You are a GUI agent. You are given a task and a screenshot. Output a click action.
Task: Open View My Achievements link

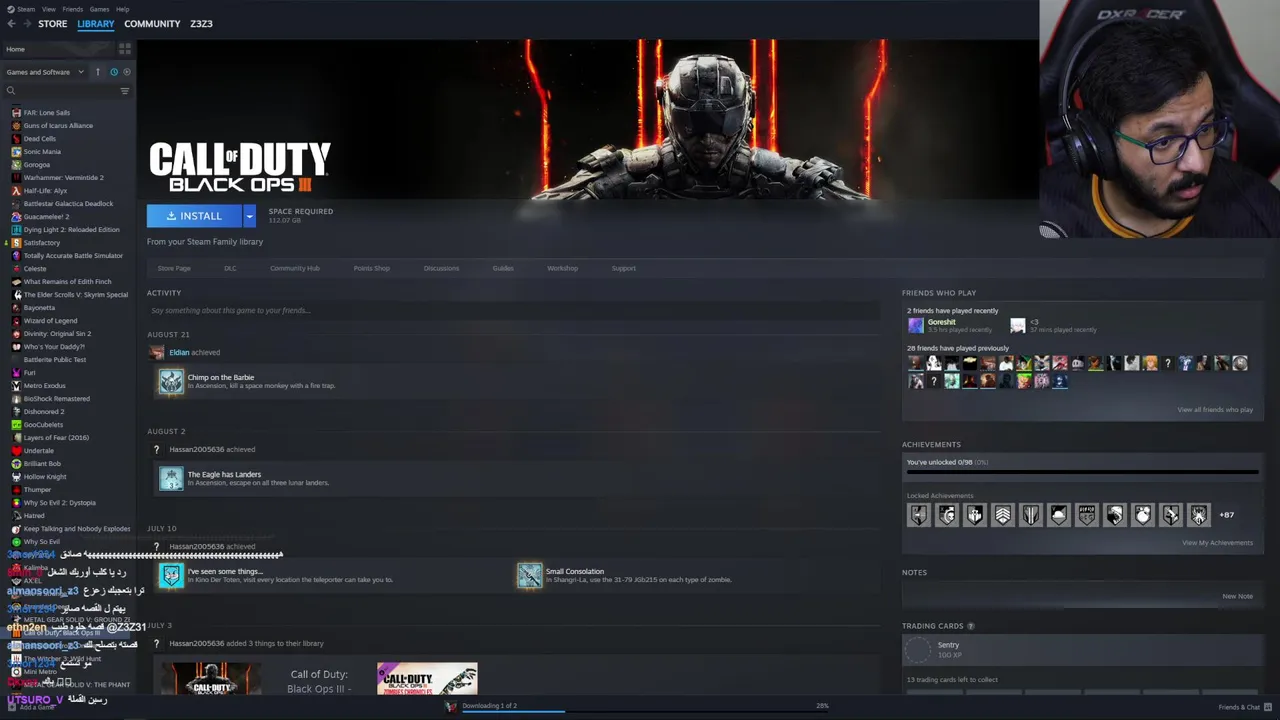pyautogui.click(x=1217, y=543)
